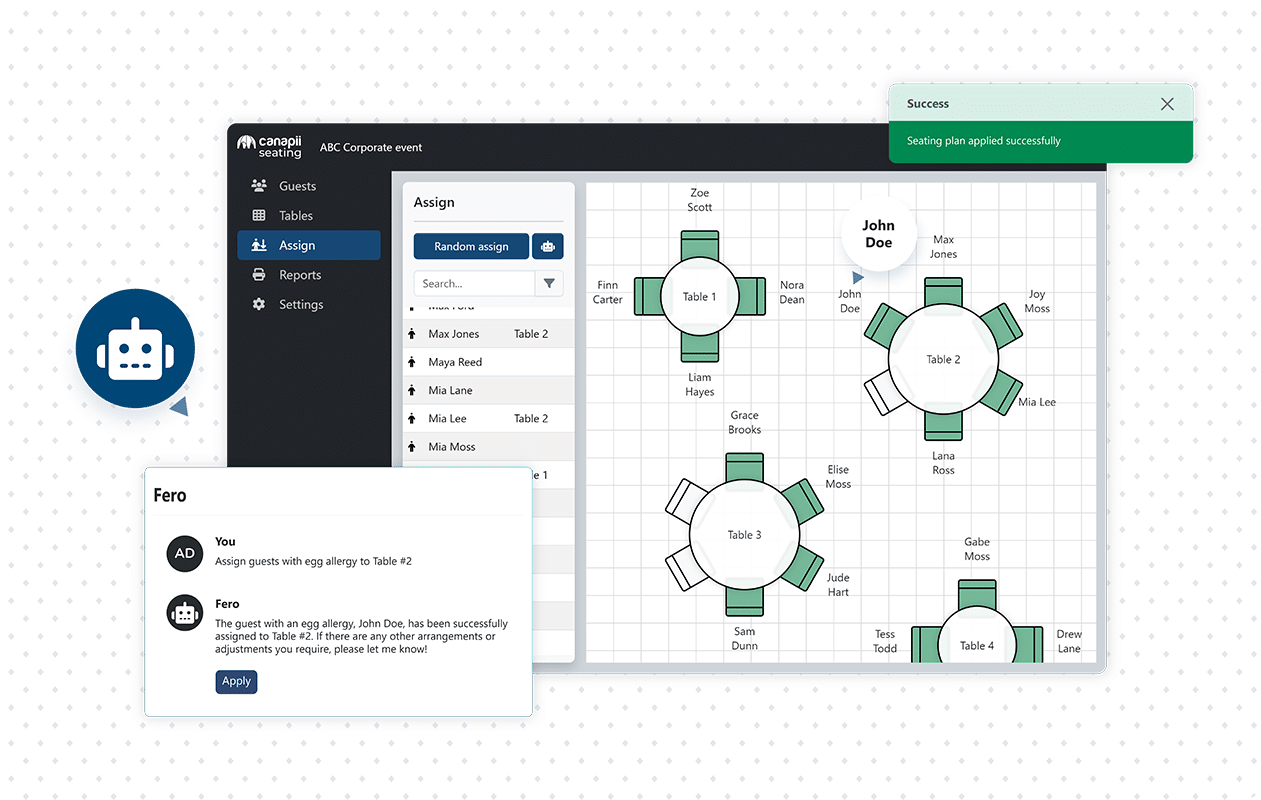Close the Success notification
1261x800 pixels.
point(1167,104)
